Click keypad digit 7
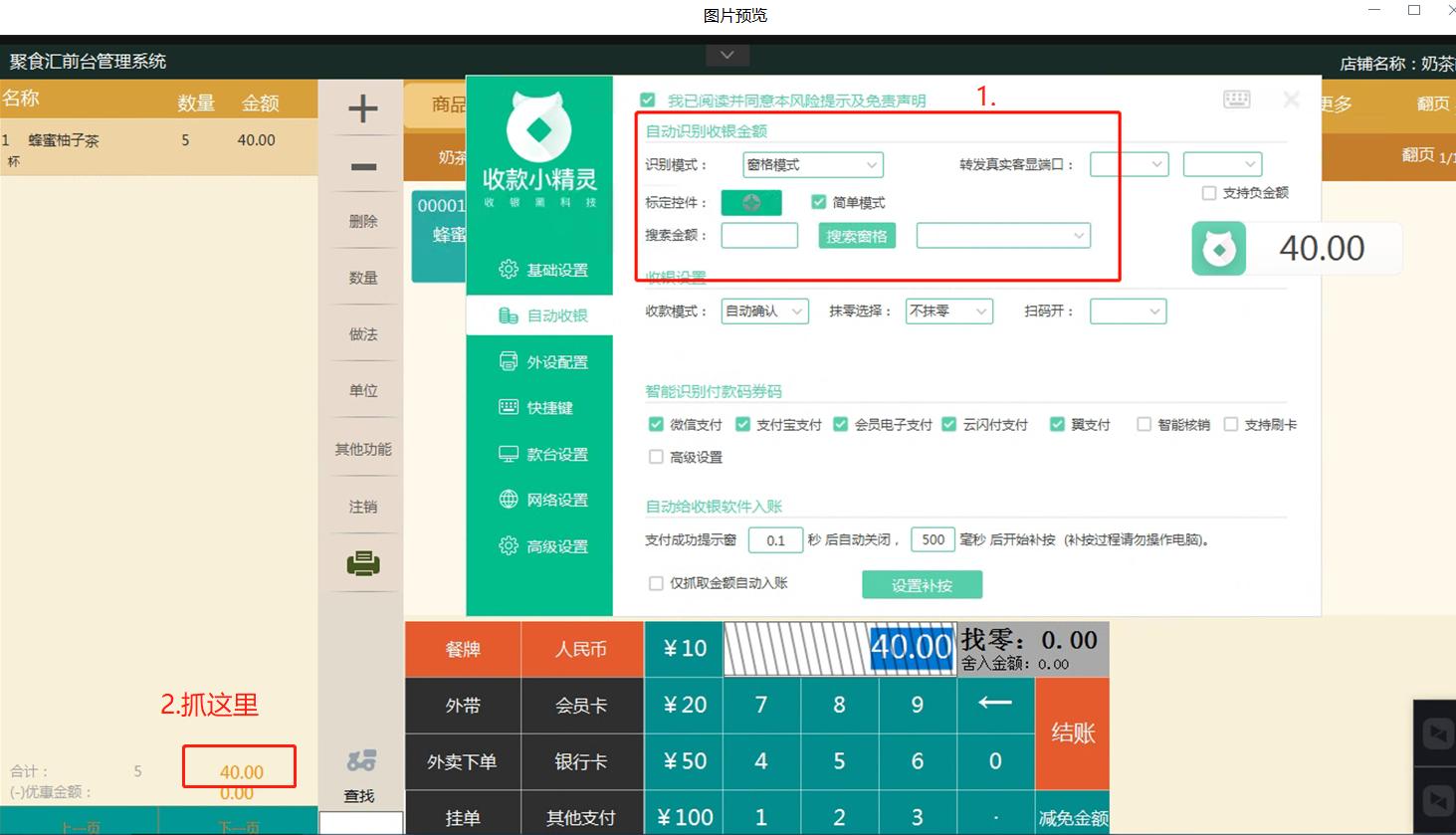 click(761, 705)
